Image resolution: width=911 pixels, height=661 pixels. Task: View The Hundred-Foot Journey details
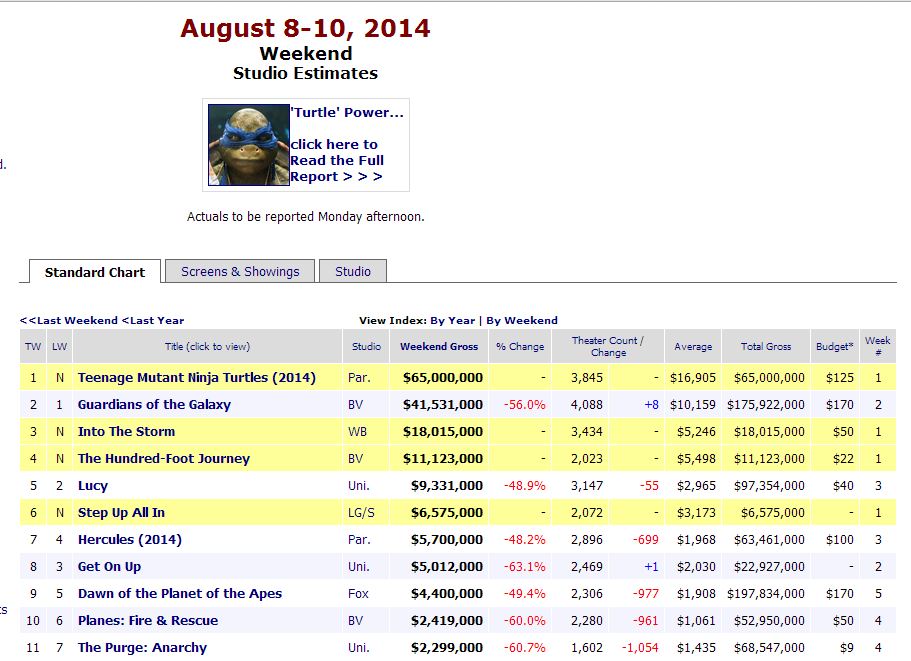pos(164,459)
